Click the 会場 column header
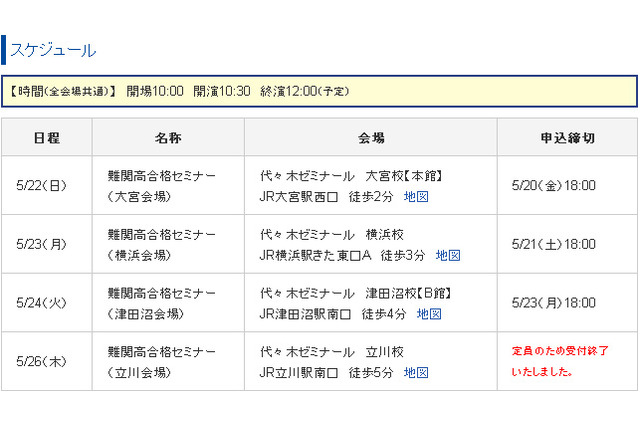 coord(371,138)
